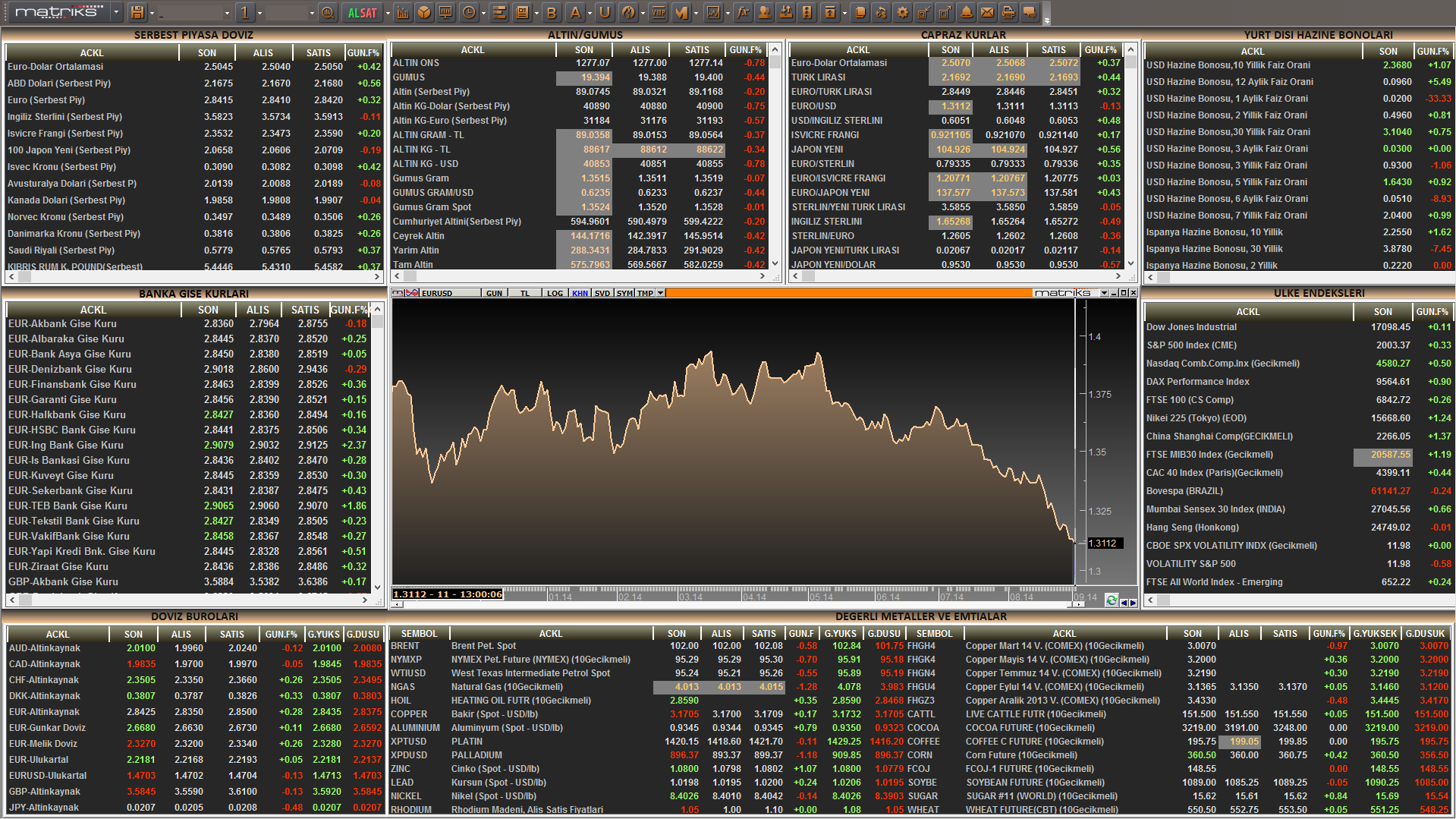The height and width of the screenshot is (819, 1456).
Task: Open dropdown arrow after TMP on chart
Action: click(x=661, y=294)
